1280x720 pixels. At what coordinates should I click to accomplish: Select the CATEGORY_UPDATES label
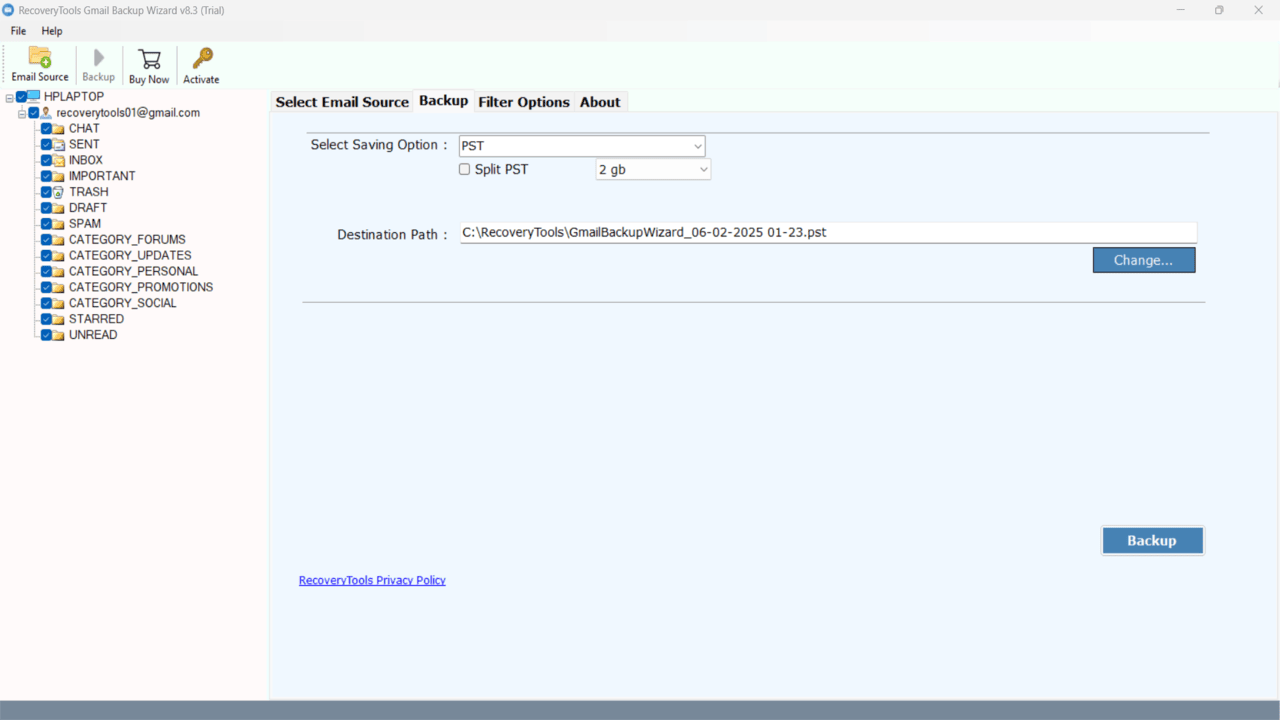130,256
